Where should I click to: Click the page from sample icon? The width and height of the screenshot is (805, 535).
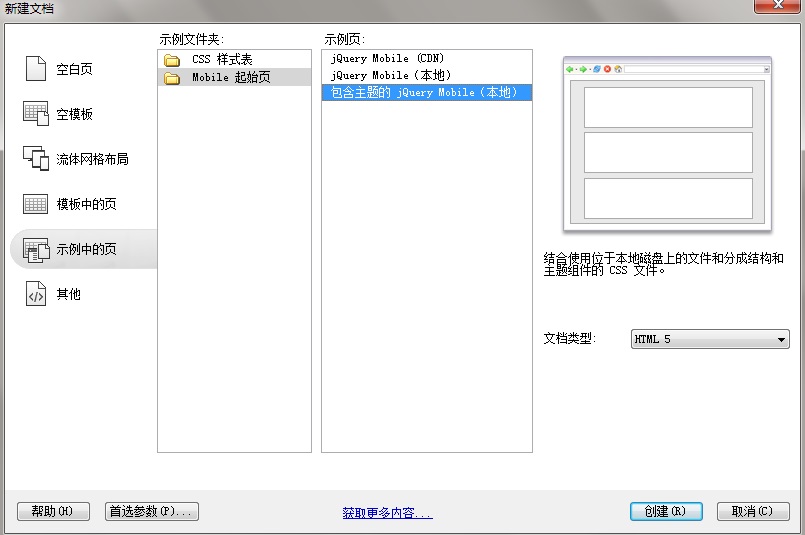coord(36,250)
